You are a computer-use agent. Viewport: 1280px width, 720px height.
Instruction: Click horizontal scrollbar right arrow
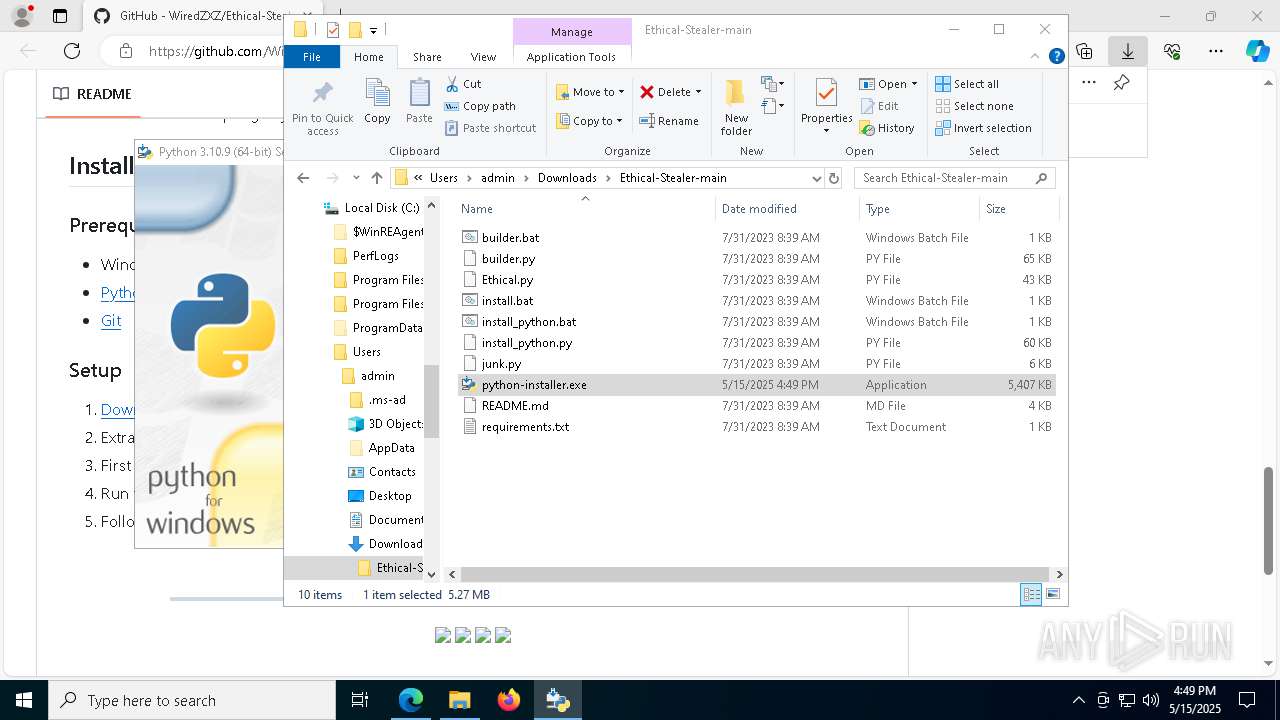[1059, 574]
